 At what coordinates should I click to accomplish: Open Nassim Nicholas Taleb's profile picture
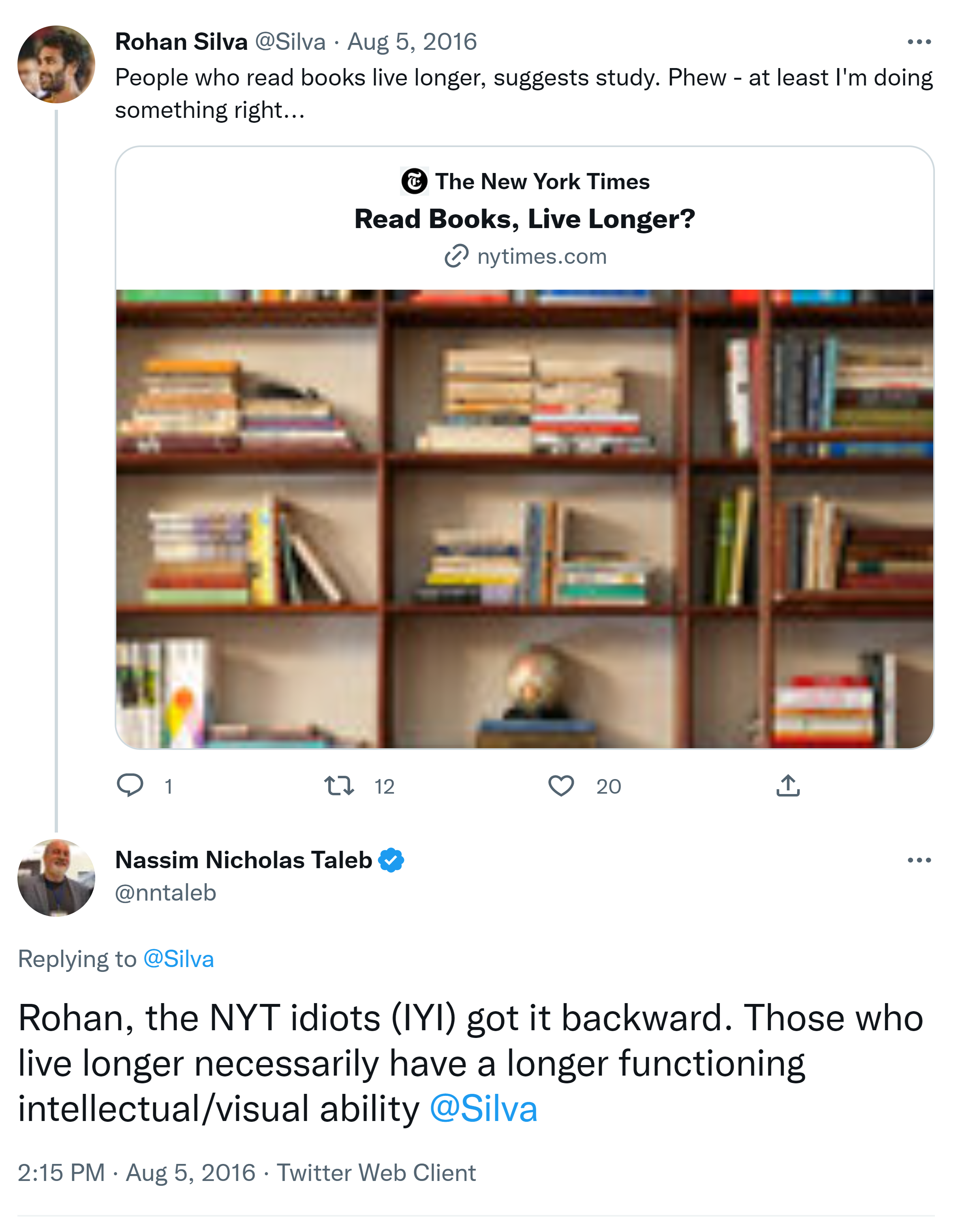click(56, 877)
